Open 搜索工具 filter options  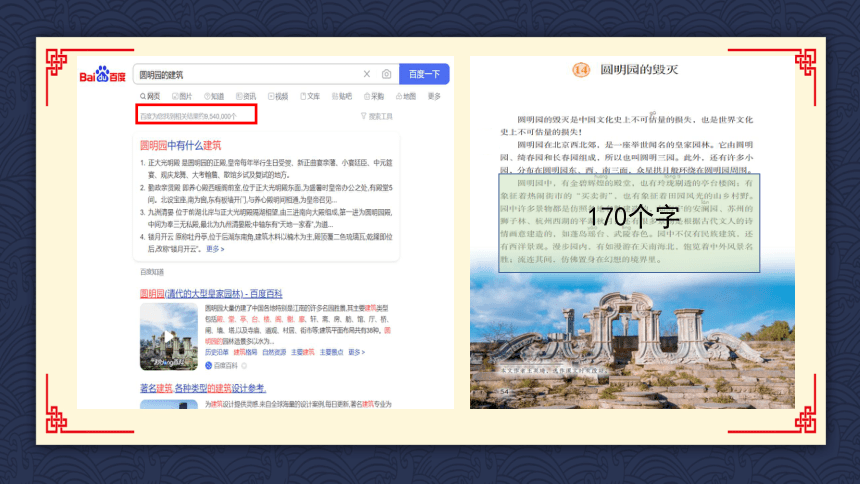377,116
